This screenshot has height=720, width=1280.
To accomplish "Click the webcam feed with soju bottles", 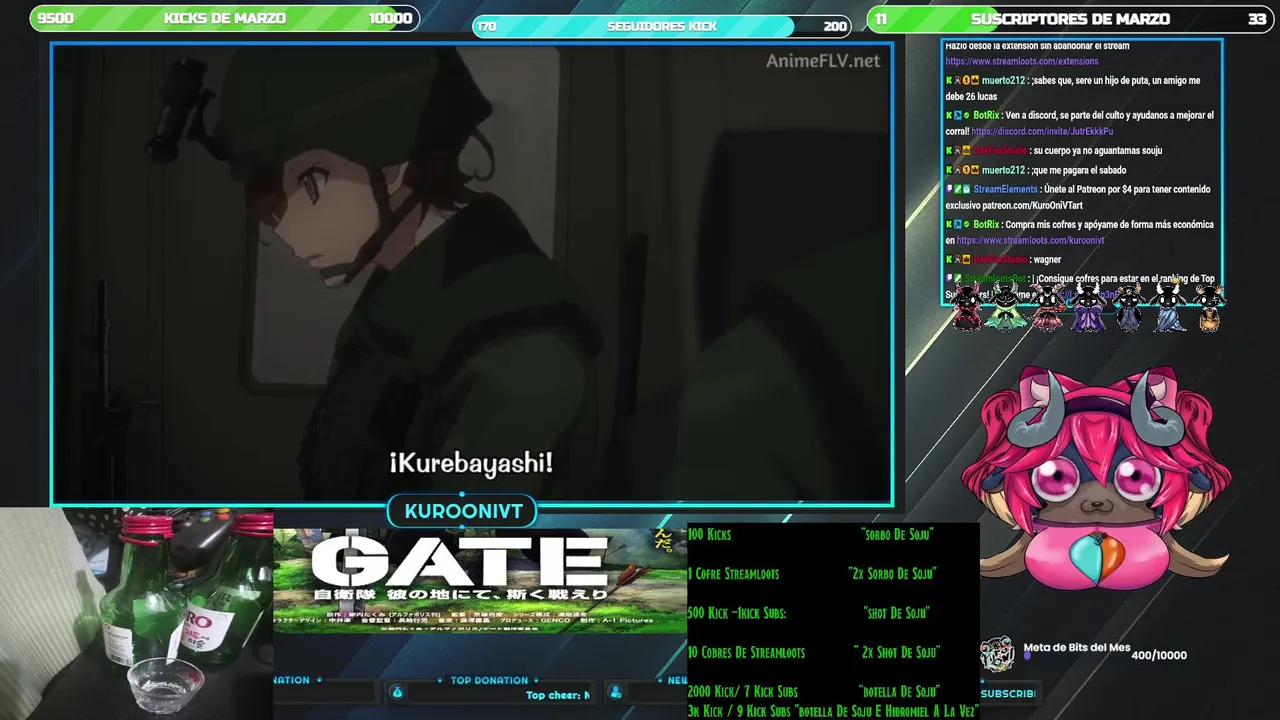I will 136,613.
